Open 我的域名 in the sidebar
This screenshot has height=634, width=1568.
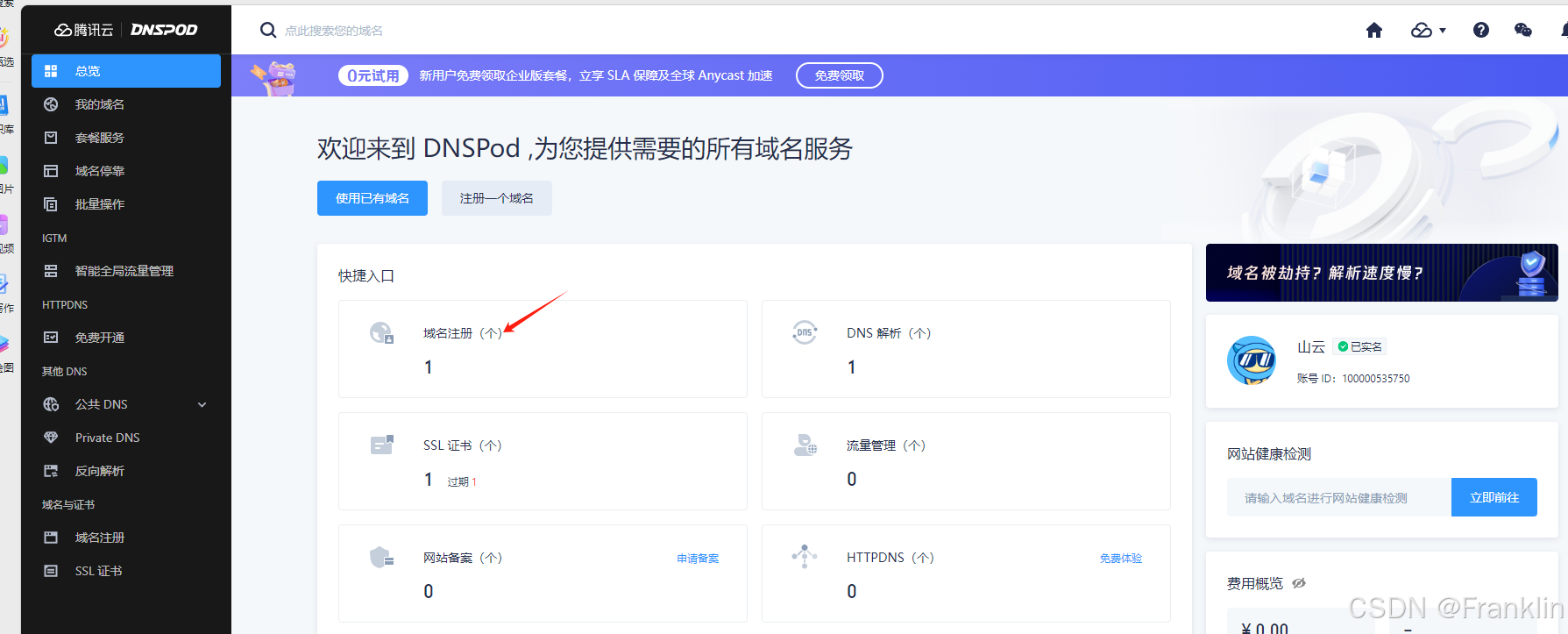[126, 104]
